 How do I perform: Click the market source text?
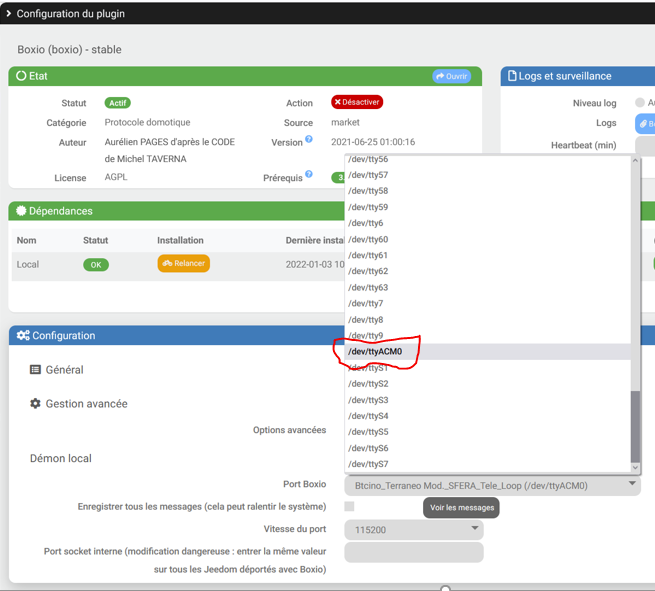pyautogui.click(x=345, y=122)
